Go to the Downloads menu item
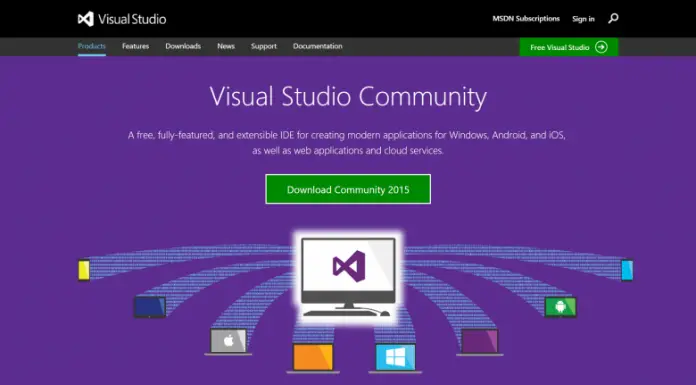The width and height of the screenshot is (696, 385). (x=183, y=46)
